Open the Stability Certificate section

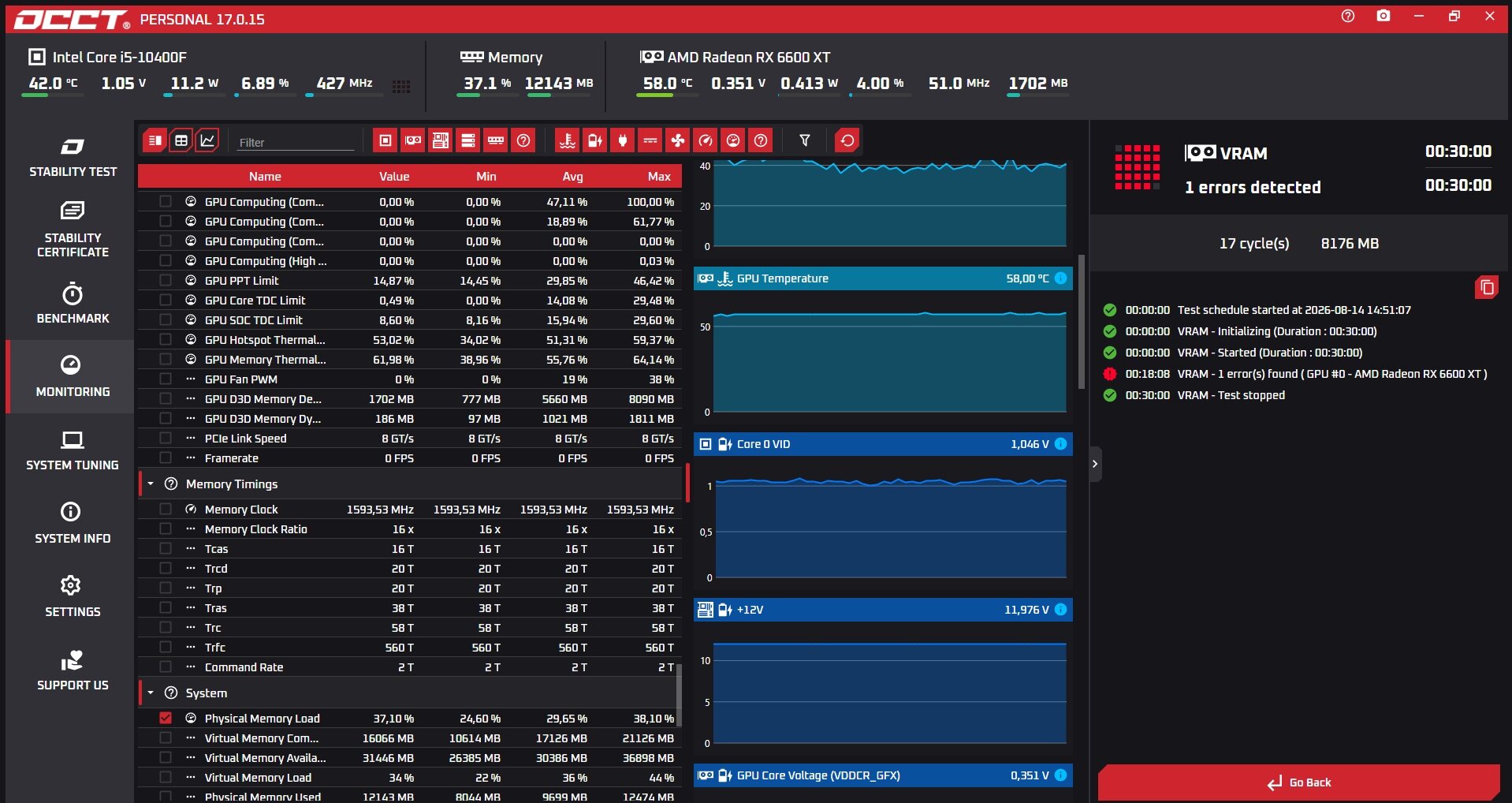73,230
